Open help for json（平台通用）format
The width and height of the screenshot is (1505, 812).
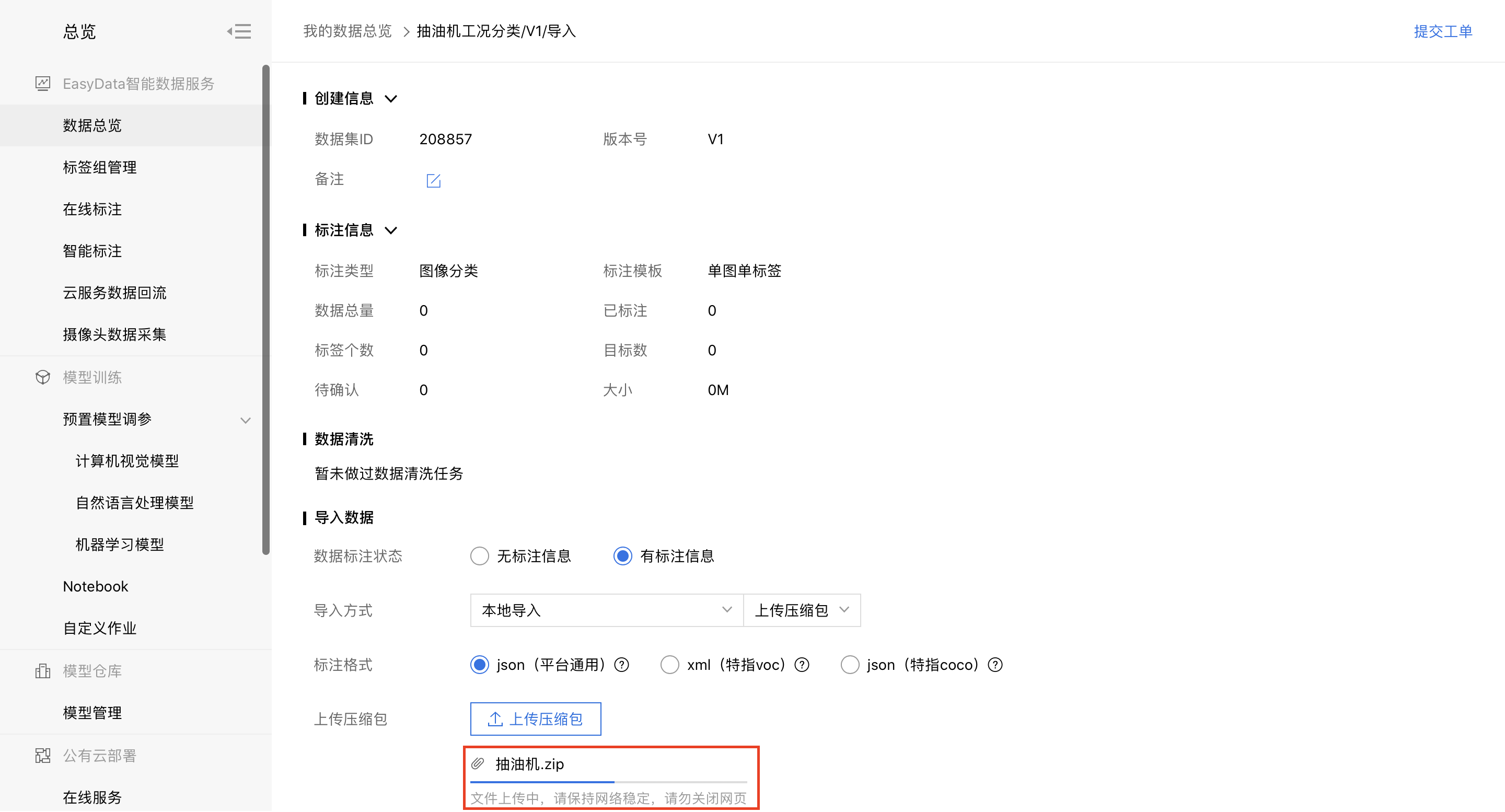pos(622,665)
